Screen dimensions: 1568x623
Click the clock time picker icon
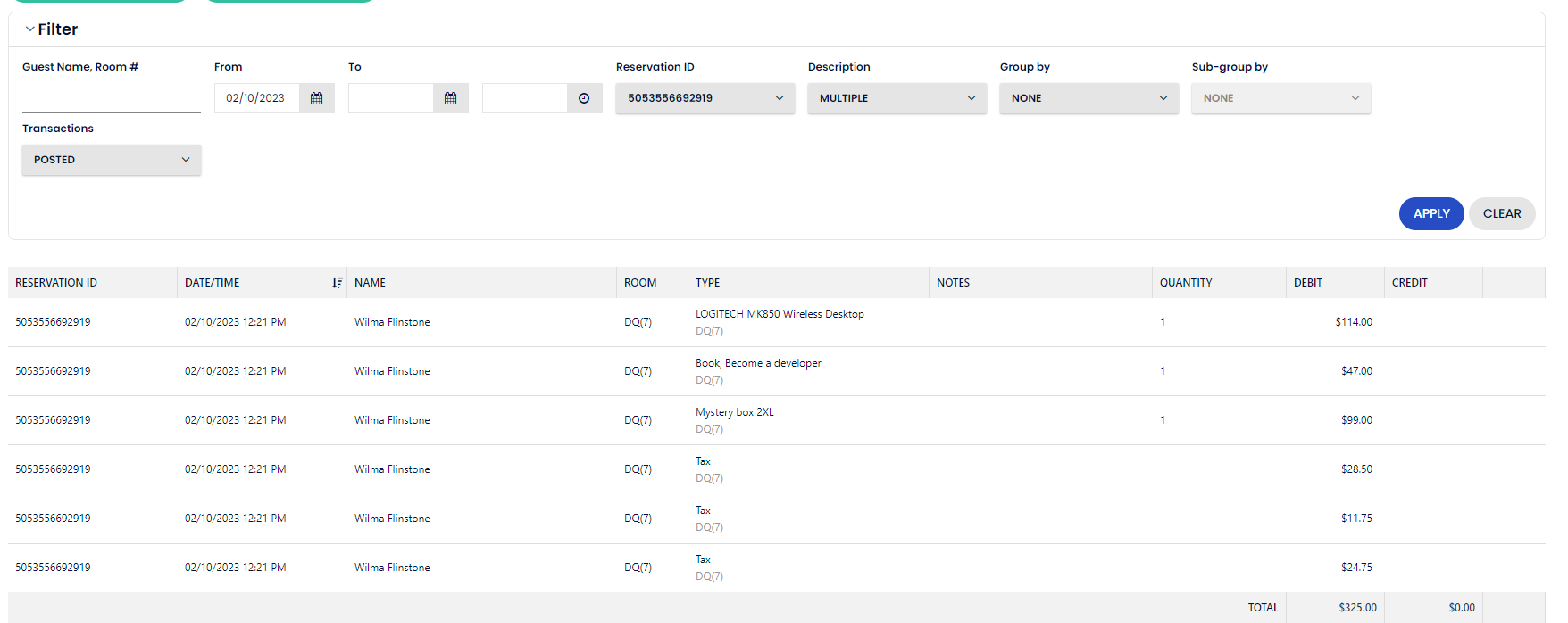(584, 98)
